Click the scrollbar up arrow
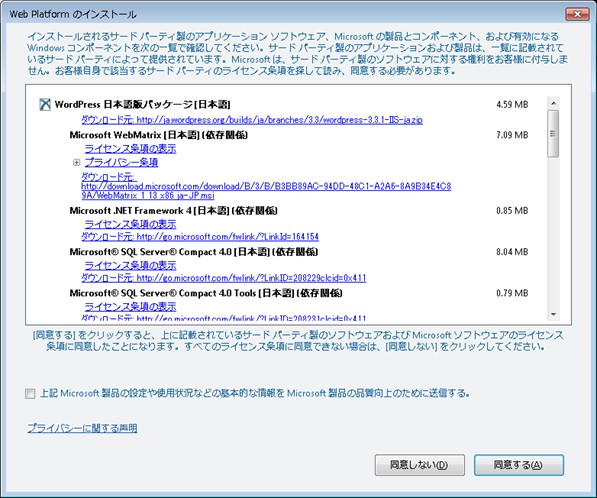Viewport: 597px width, 498px height. pyautogui.click(x=553, y=103)
